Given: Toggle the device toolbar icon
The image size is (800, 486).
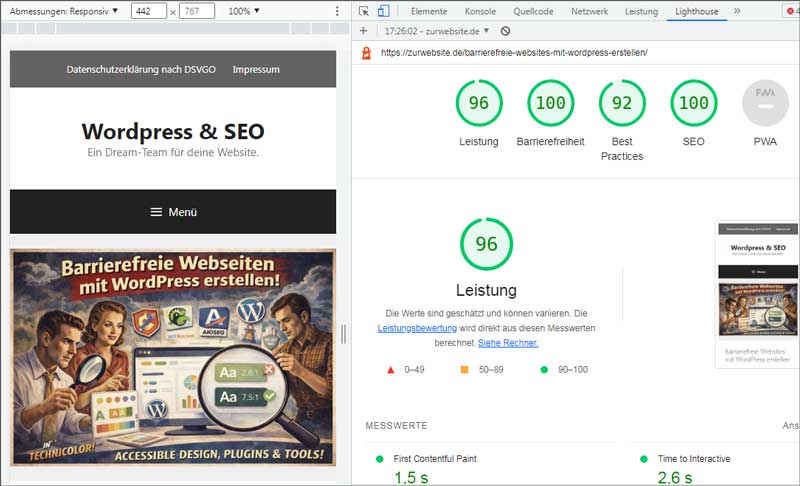Looking at the screenshot, I should click(384, 11).
